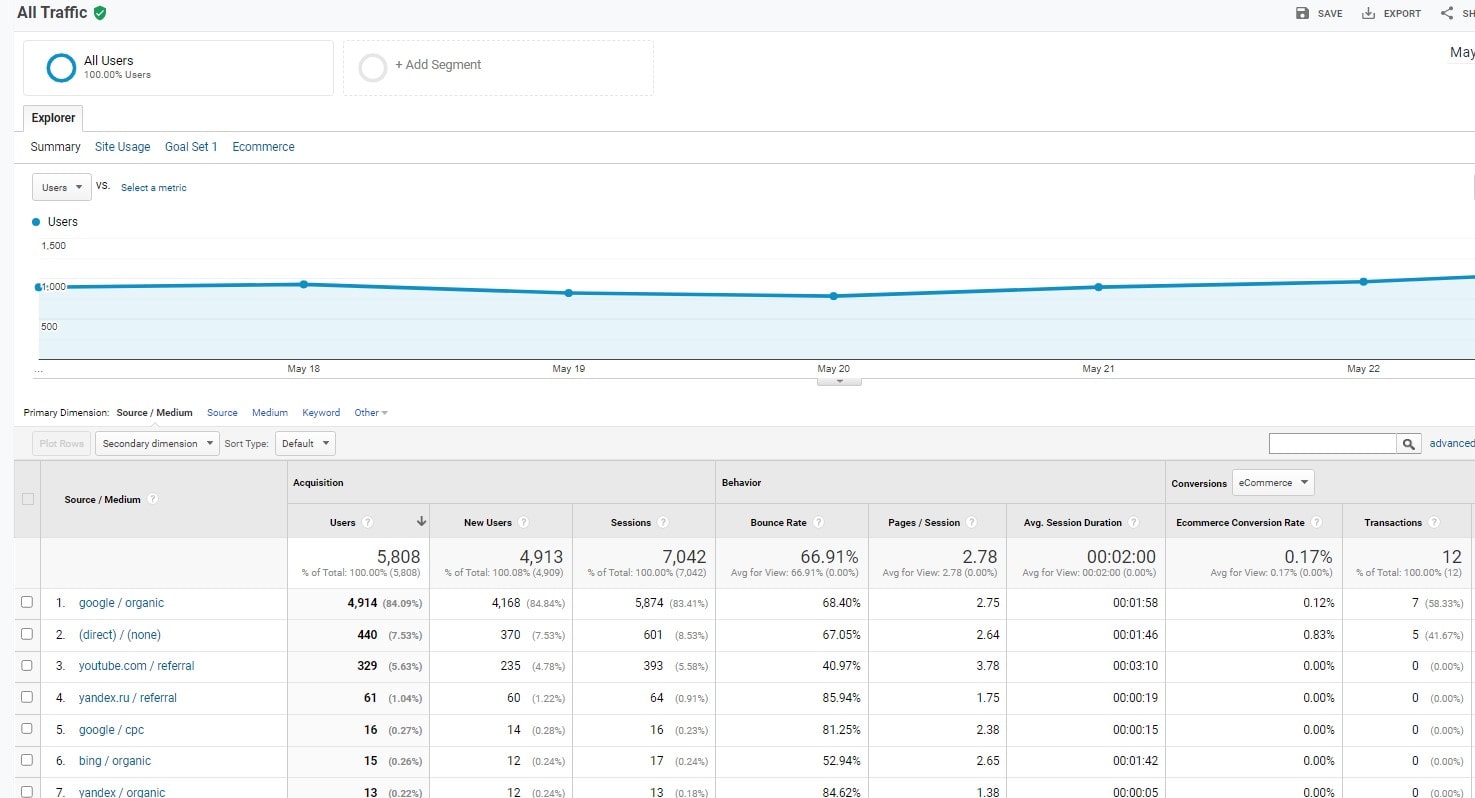Click the search magnifier button
This screenshot has width=1475, height=798.
pyautogui.click(x=1409, y=443)
